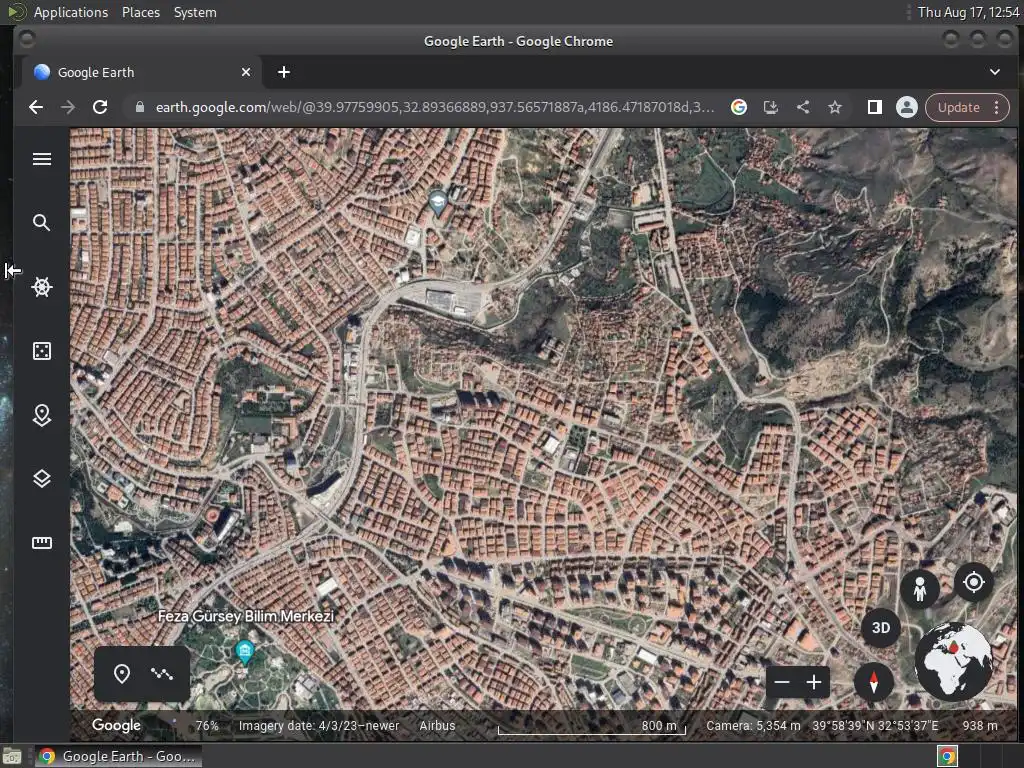Open Voyager ship's wheel icon
The width and height of the screenshot is (1024, 768).
click(x=42, y=287)
